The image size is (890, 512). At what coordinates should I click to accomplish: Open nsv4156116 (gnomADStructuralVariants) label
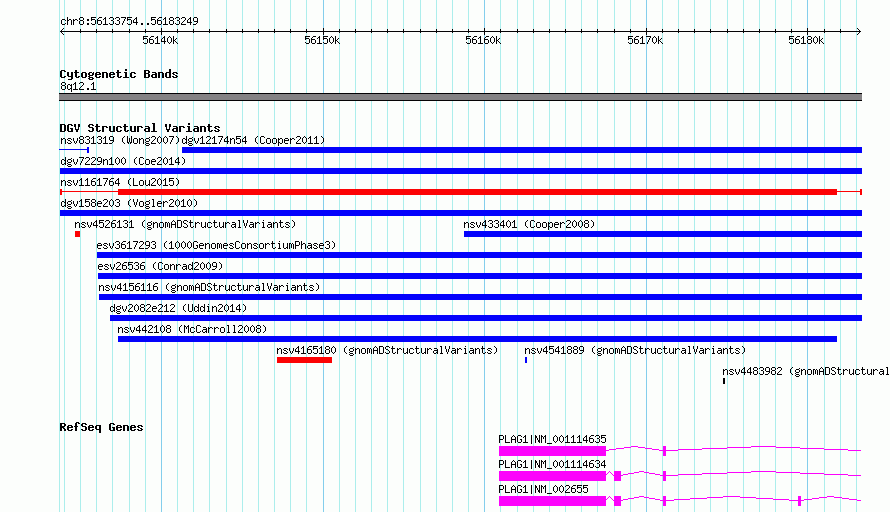209,287
